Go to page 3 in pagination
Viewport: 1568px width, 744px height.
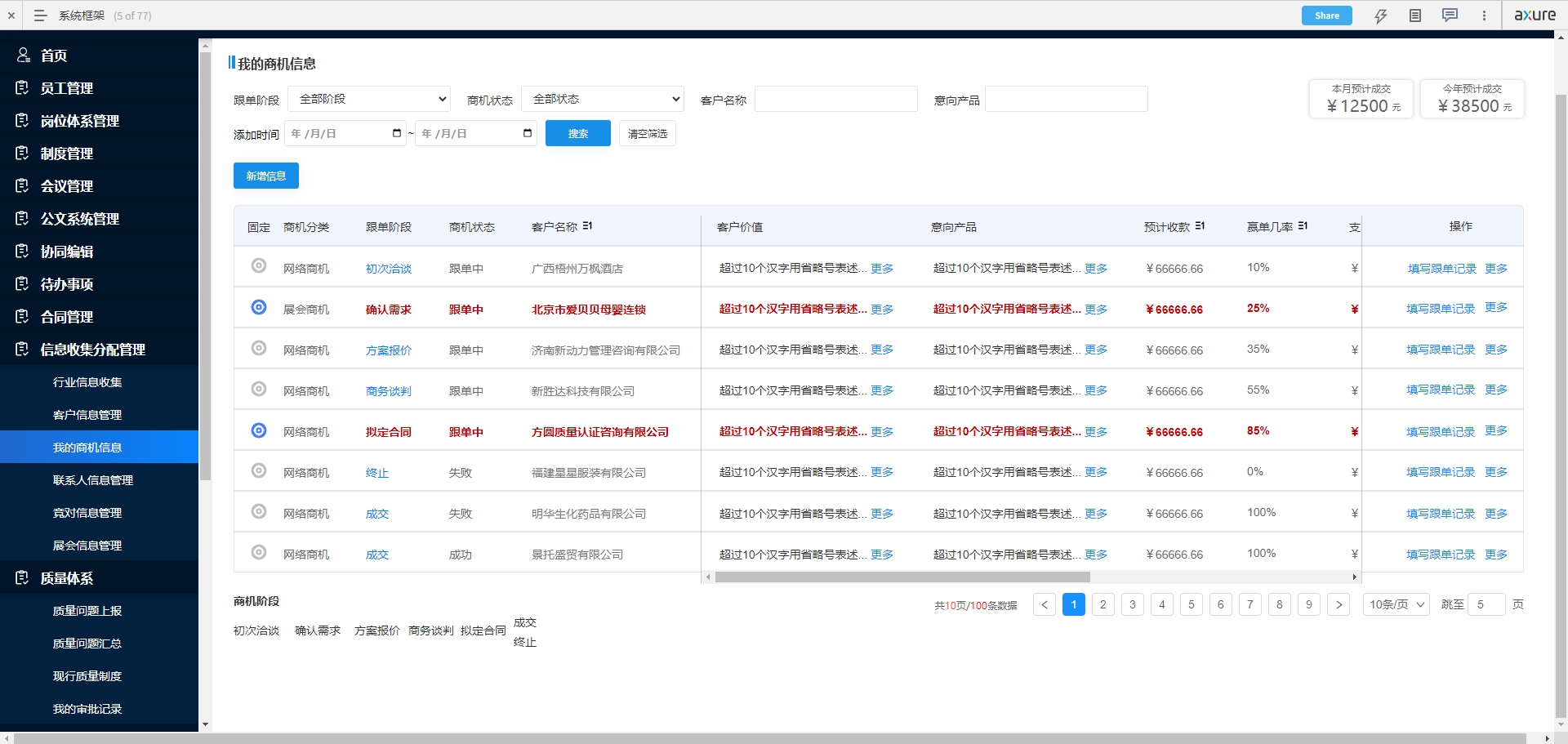(1133, 604)
